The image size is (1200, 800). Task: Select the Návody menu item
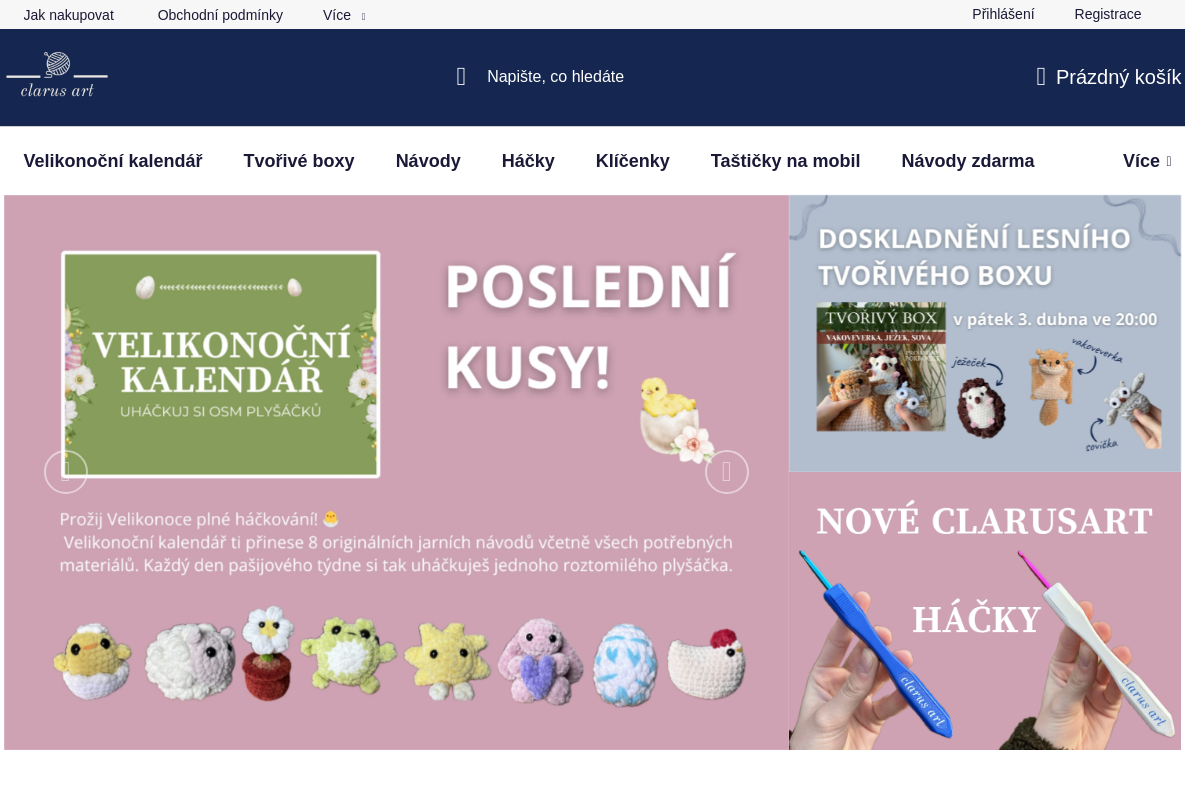coord(428,161)
